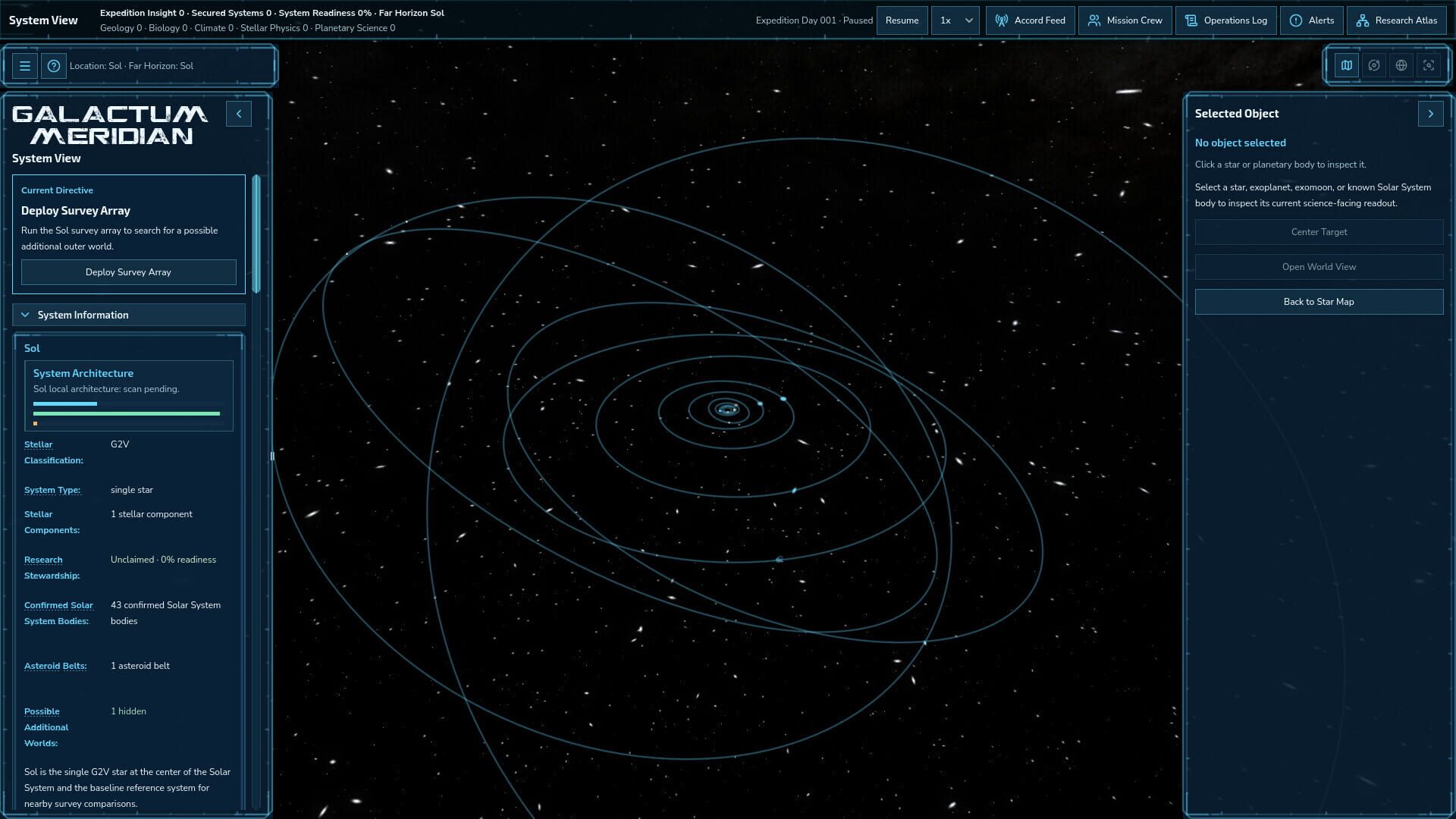
Task: Click the green architecture progress bar
Action: (127, 413)
